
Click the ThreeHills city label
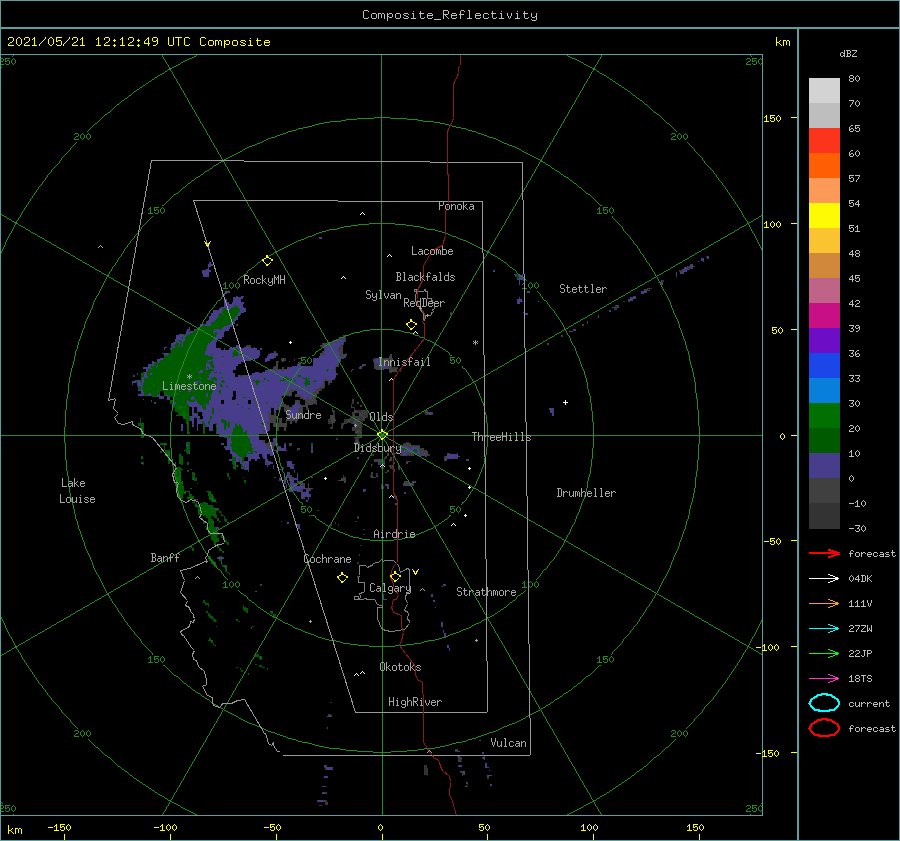click(x=502, y=437)
